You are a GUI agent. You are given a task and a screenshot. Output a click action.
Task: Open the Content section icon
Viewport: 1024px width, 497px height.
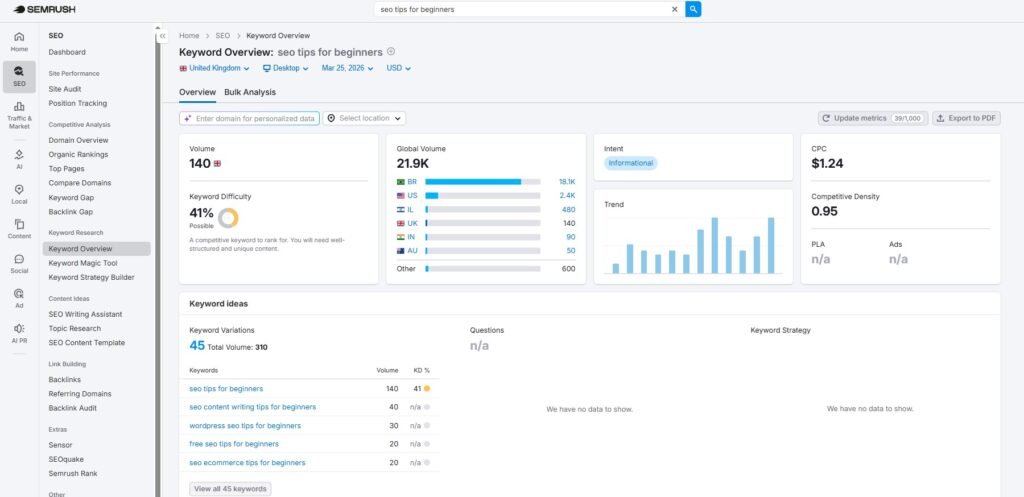19,229
